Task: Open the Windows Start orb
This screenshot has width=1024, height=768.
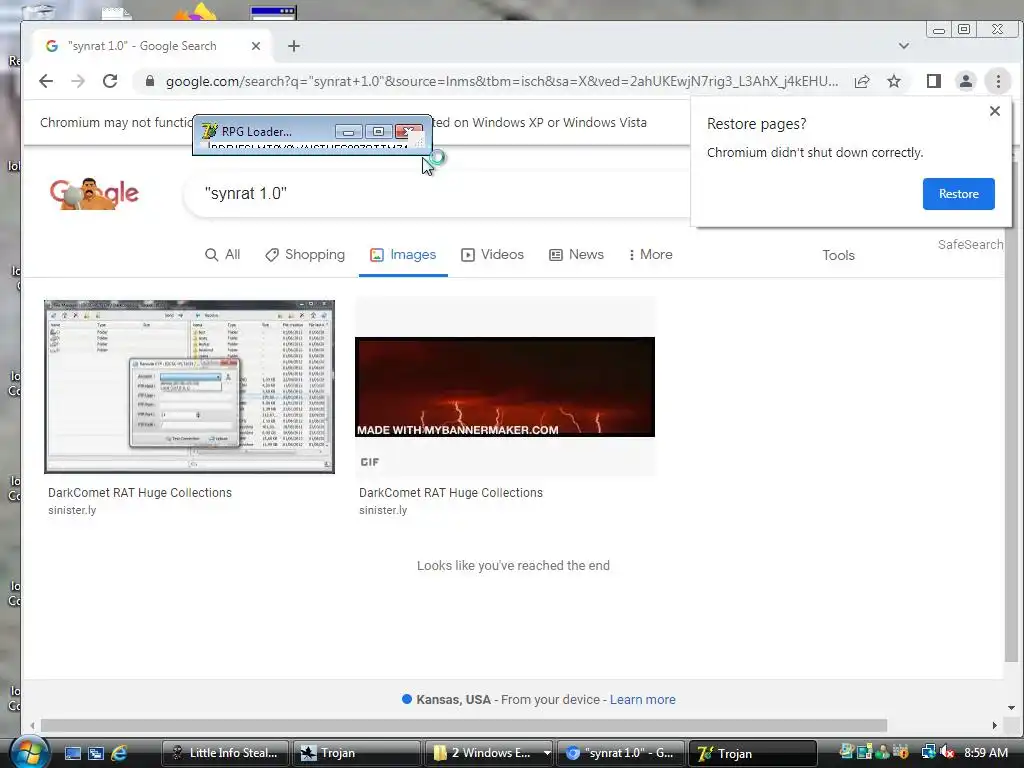Action: click(x=29, y=752)
